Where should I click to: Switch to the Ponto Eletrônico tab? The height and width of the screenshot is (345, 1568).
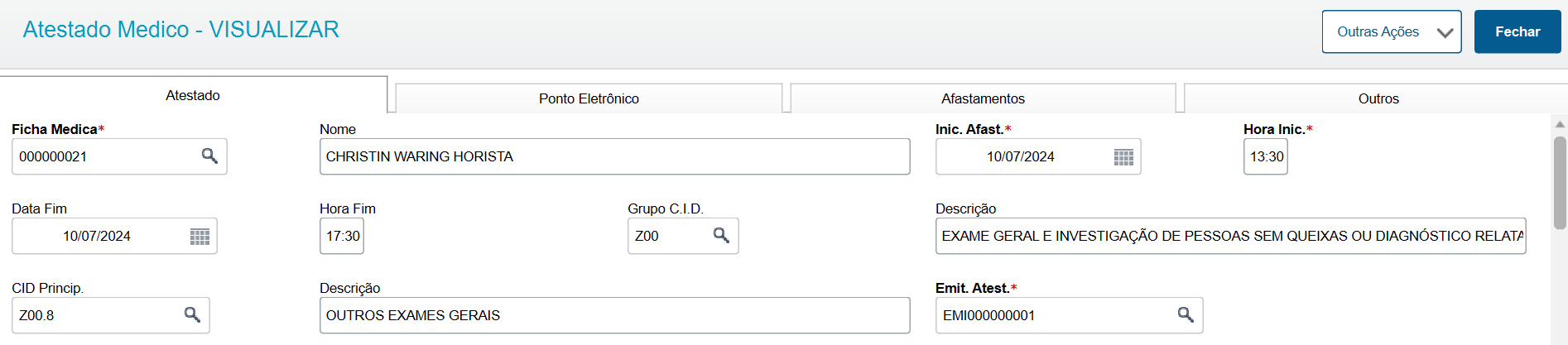tap(589, 98)
